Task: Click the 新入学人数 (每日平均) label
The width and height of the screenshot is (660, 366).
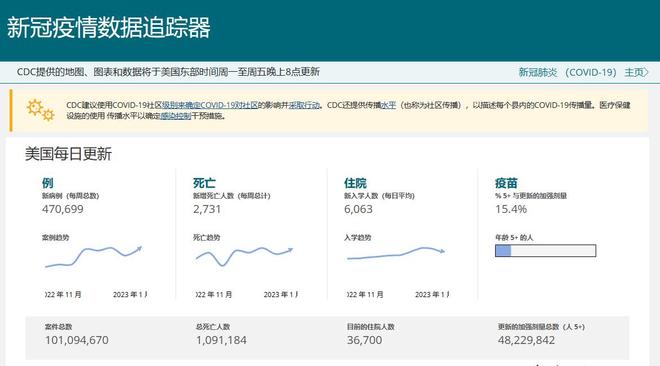Action: click(379, 196)
